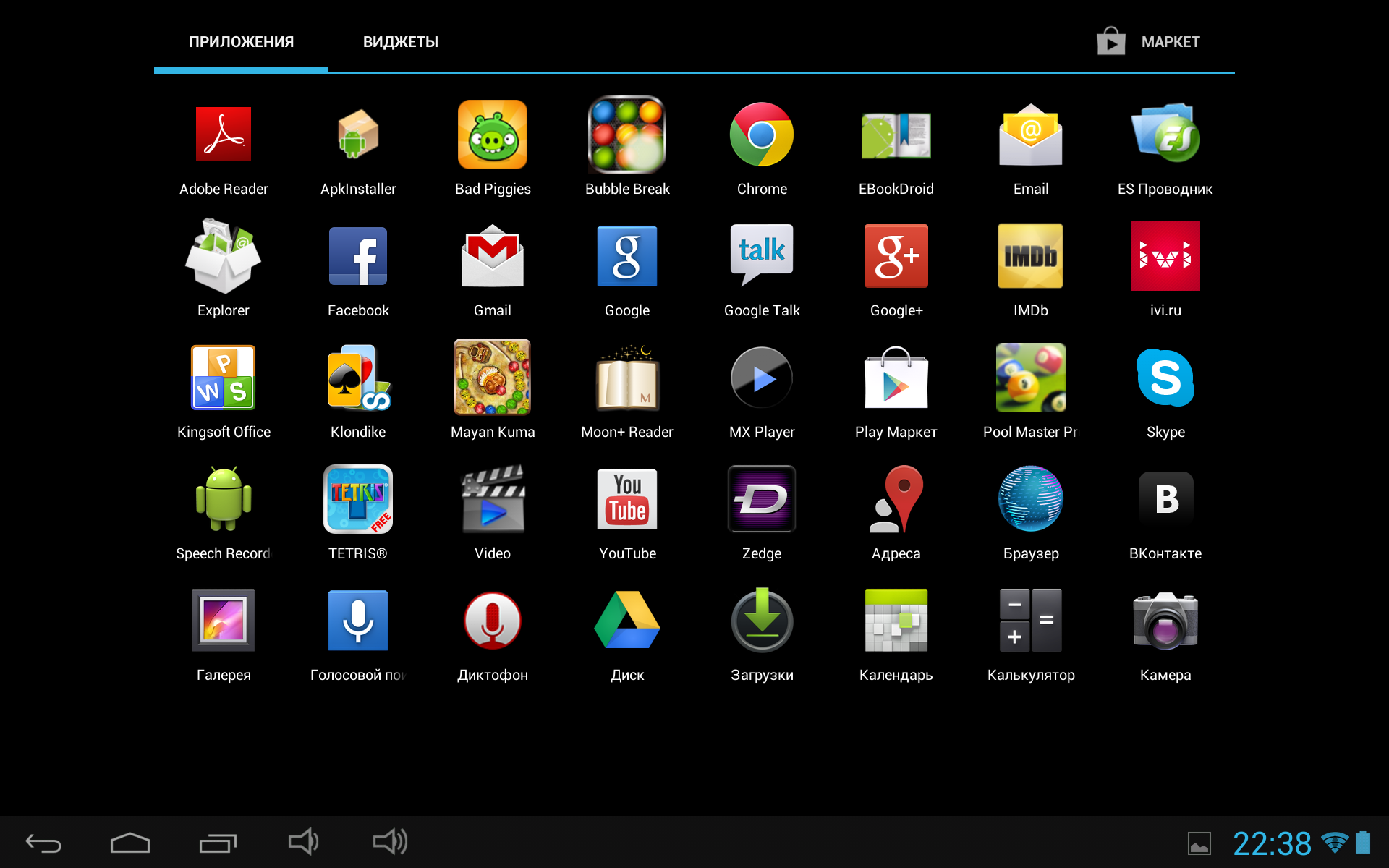Tap the Wi-Fi signal status icon

pos(1335,843)
